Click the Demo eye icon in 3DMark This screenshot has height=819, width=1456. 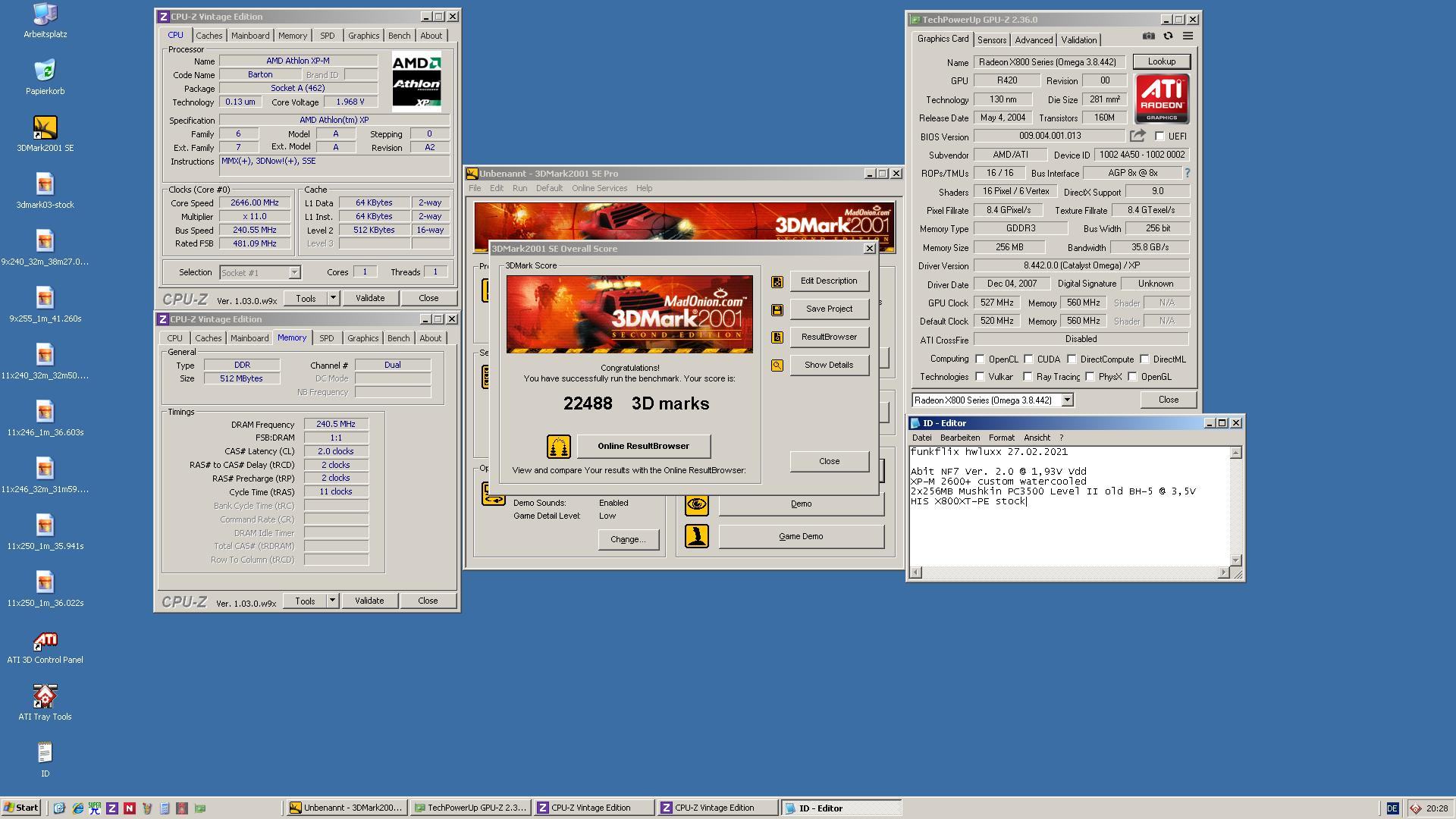click(x=696, y=504)
